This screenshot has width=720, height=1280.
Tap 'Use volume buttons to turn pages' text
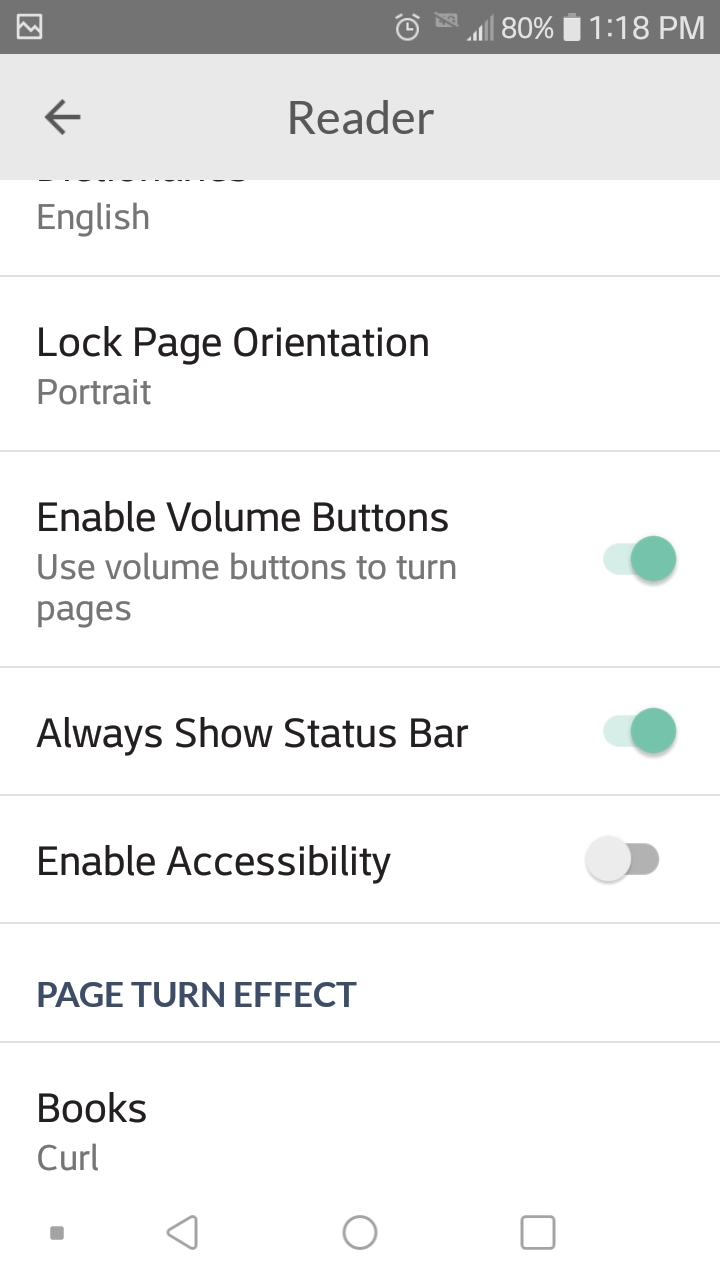click(246, 588)
